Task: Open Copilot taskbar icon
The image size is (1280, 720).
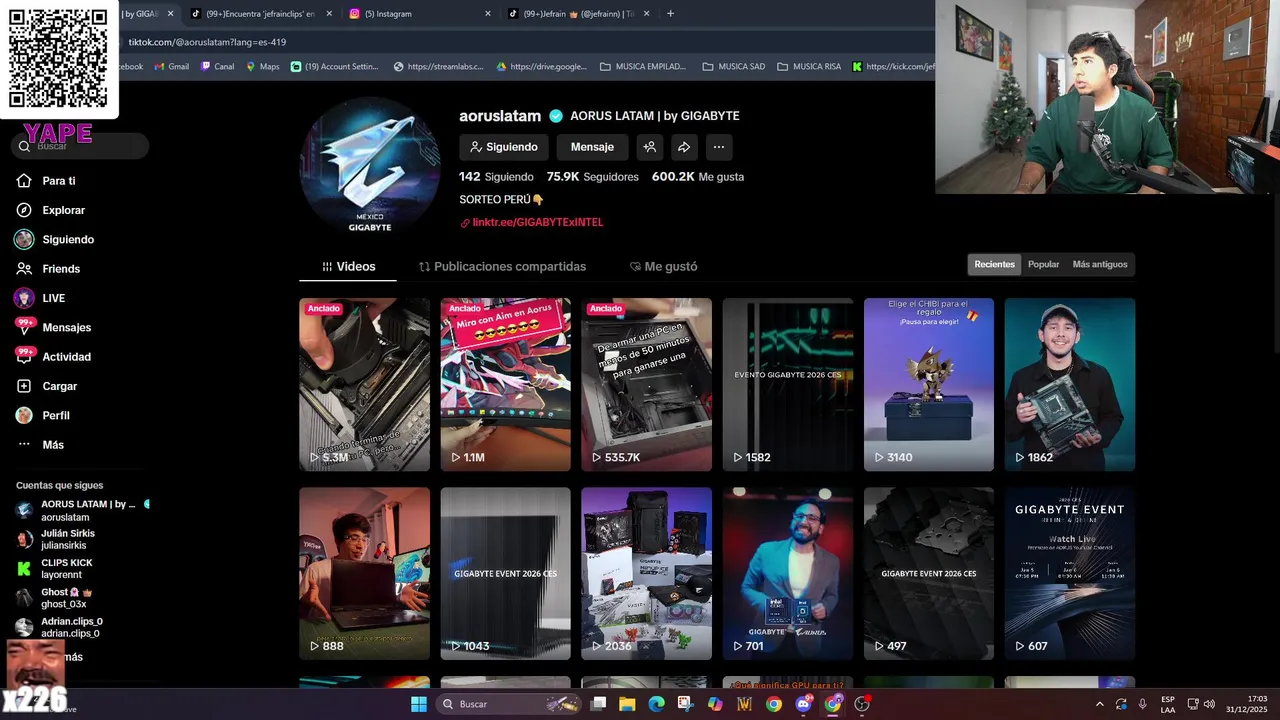Action: (715, 704)
